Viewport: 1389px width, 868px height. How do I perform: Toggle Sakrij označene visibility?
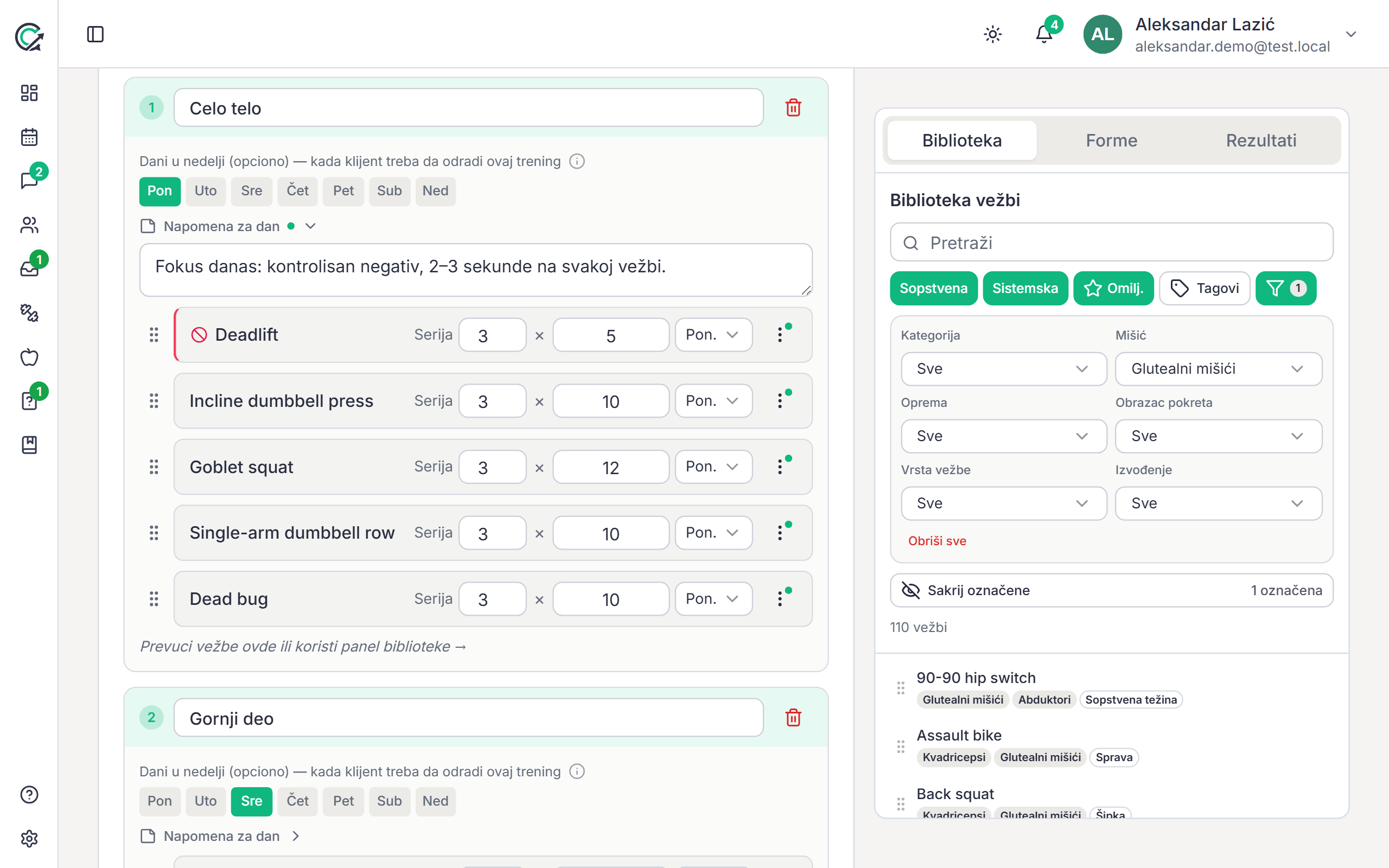coord(1111,590)
